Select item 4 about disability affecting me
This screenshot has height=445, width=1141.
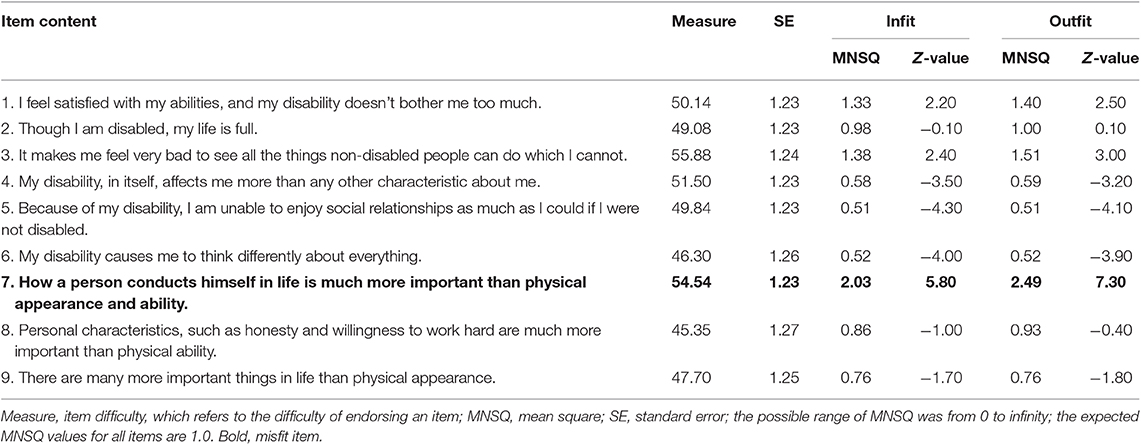(256, 180)
